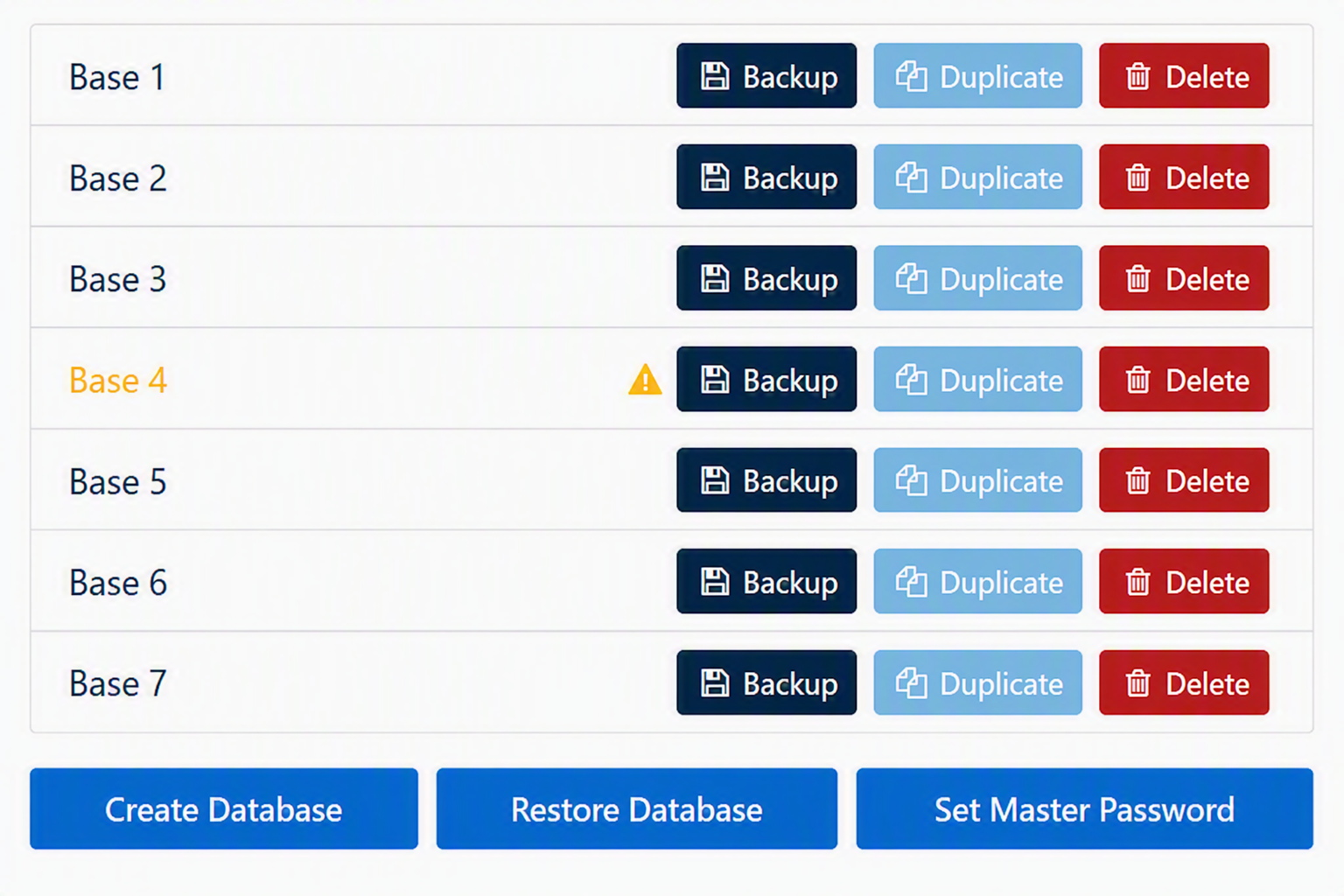Screen dimensions: 1344x896
Task: Click the Create Database button
Action: click(224, 809)
